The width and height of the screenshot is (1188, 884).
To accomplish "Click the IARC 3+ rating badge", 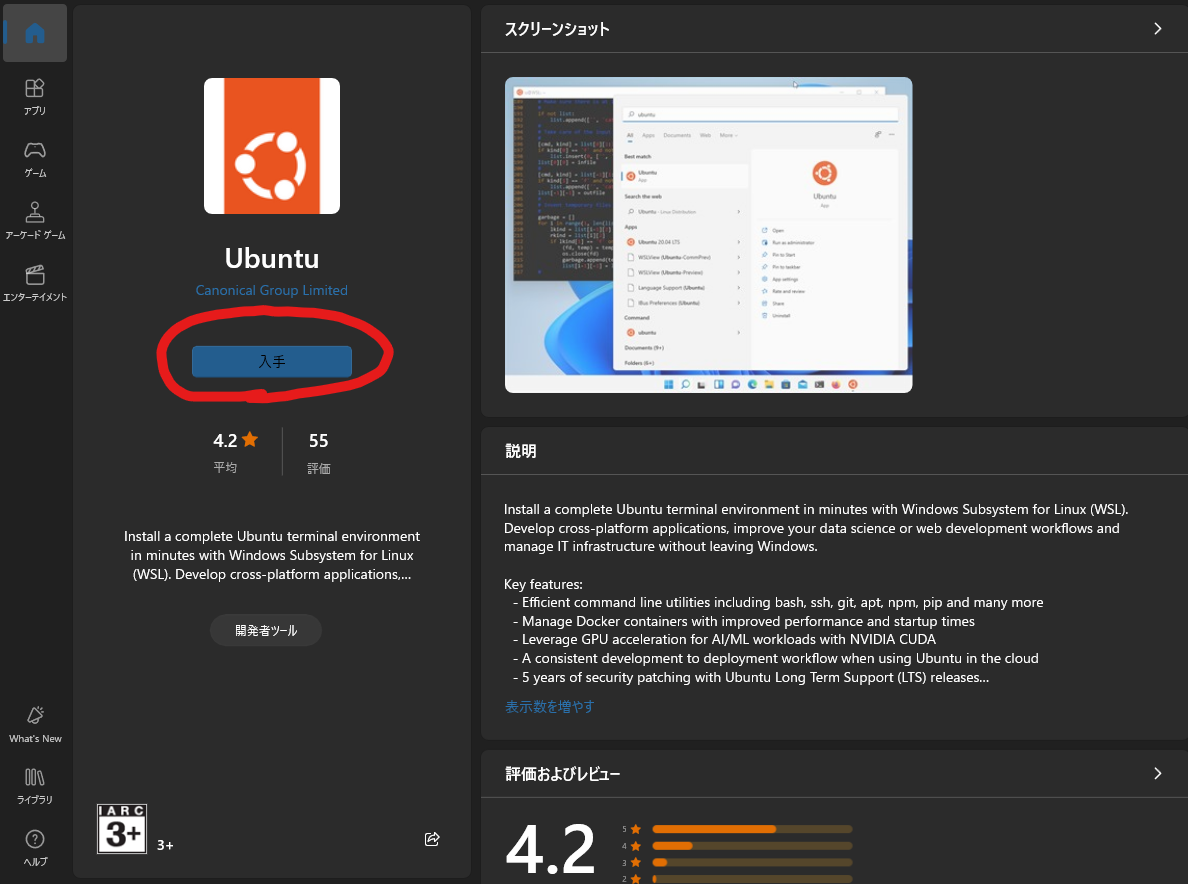I will 122,829.
